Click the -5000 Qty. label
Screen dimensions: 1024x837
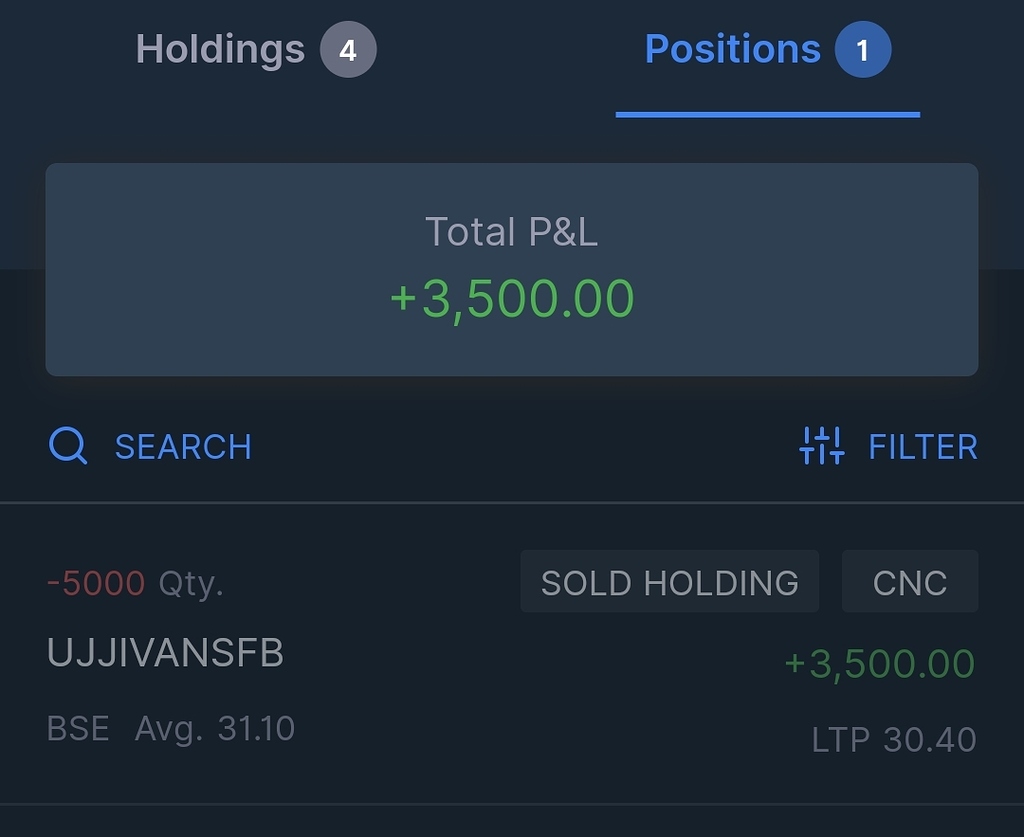[135, 583]
